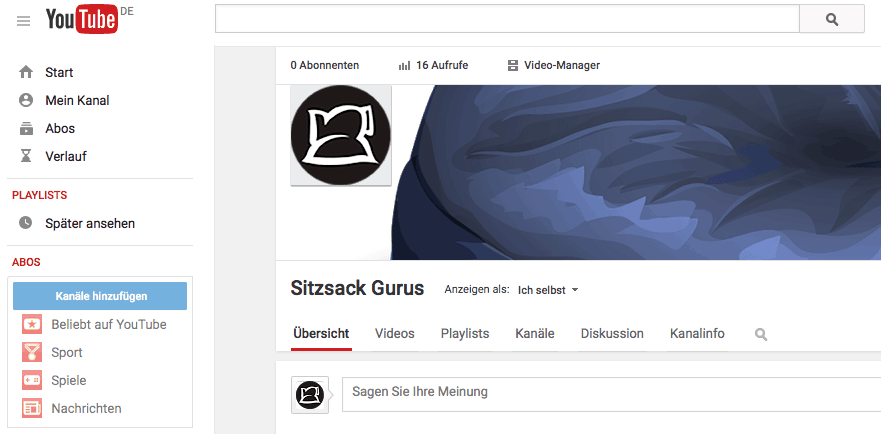Switch to the Kanäle tab
The image size is (881, 434).
[535, 334]
